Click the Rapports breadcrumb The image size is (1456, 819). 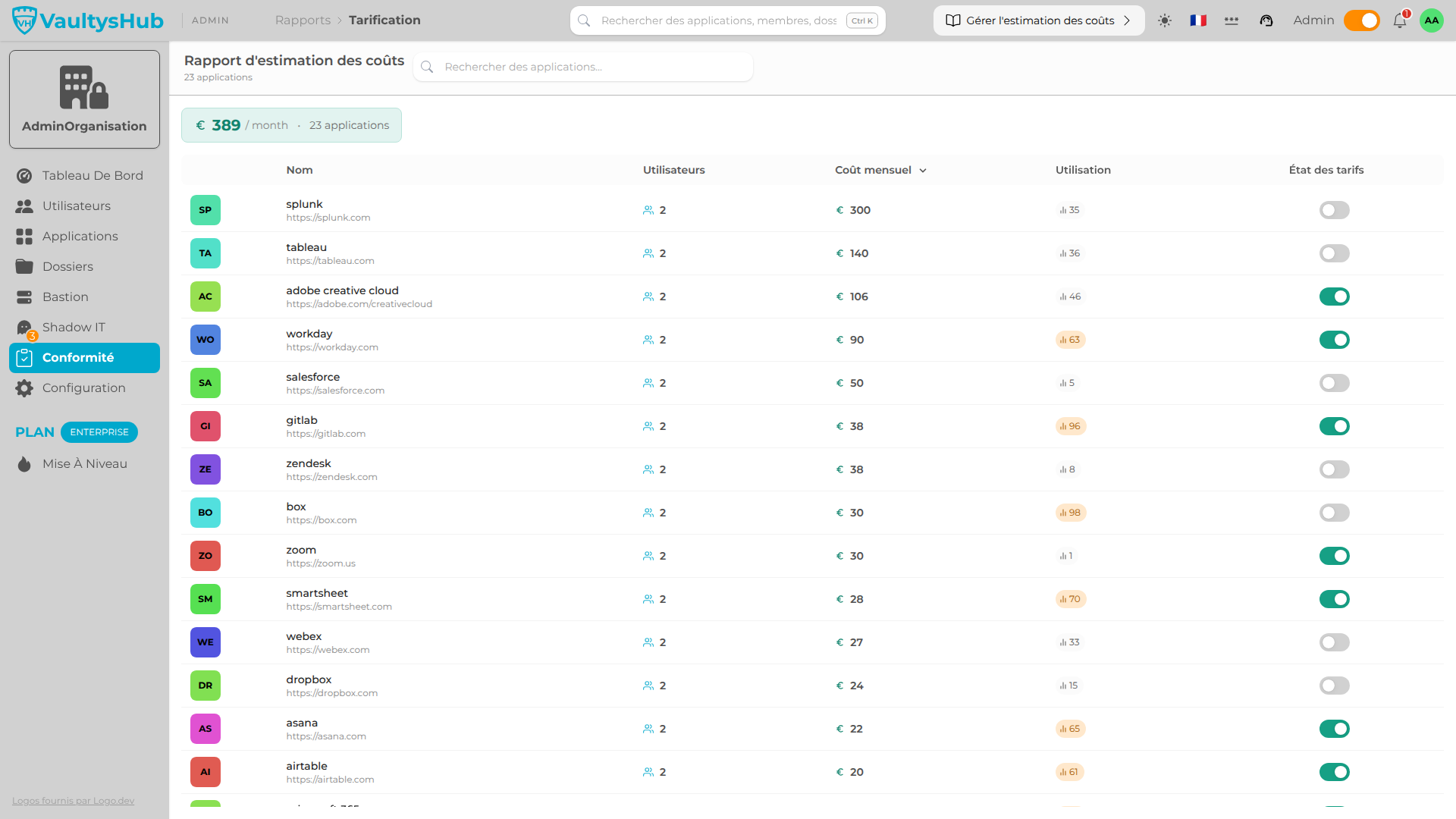click(x=303, y=20)
